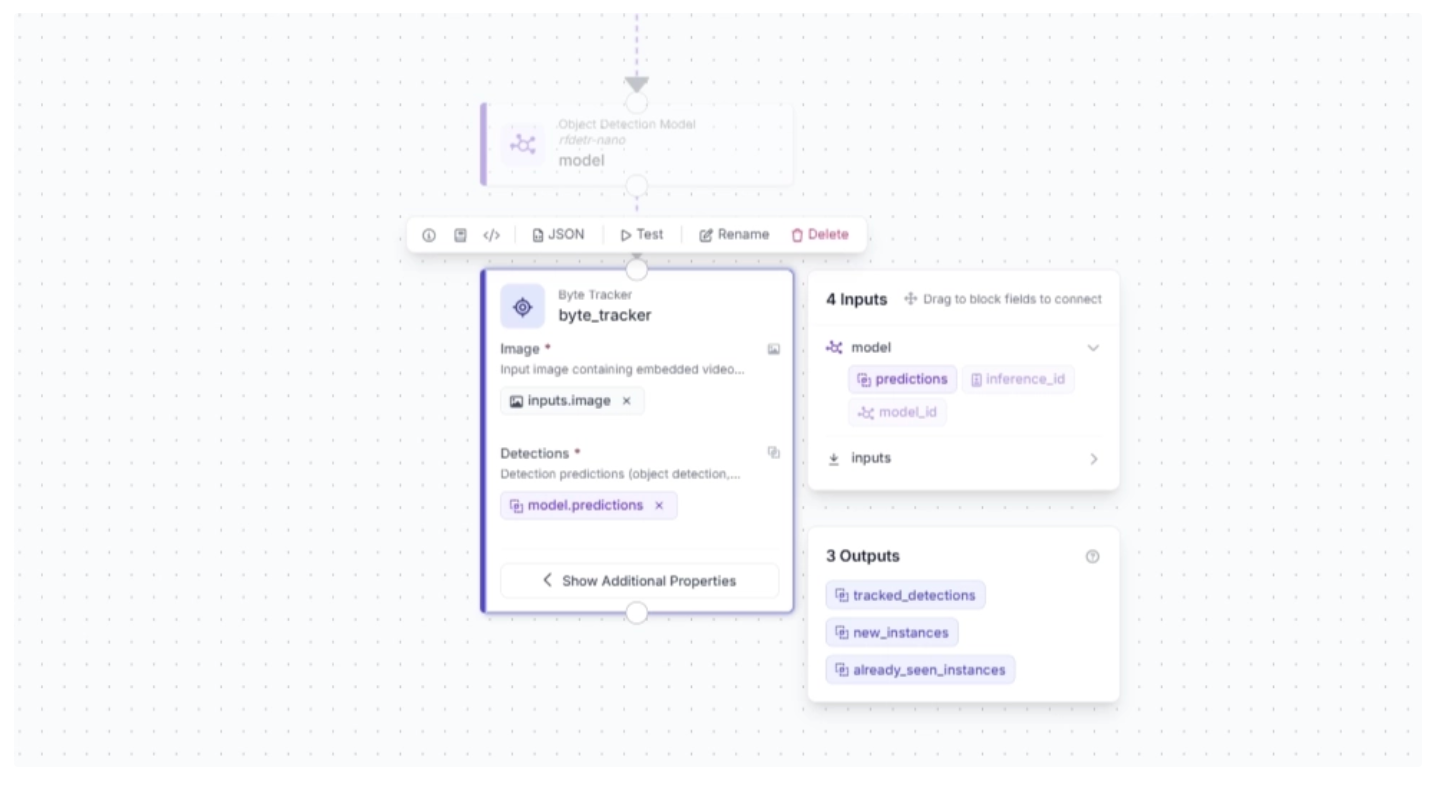This screenshot has width=1434, height=794.
Task: Select the tracked_detections output chip
Action: [905, 596]
